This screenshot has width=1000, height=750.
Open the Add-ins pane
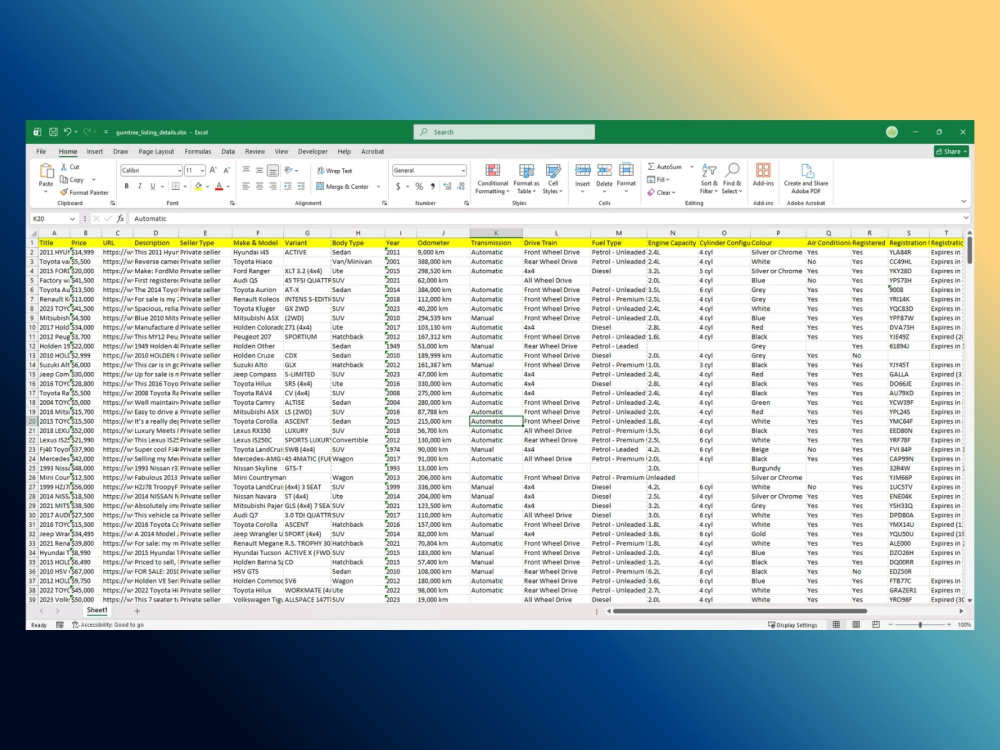[763, 174]
